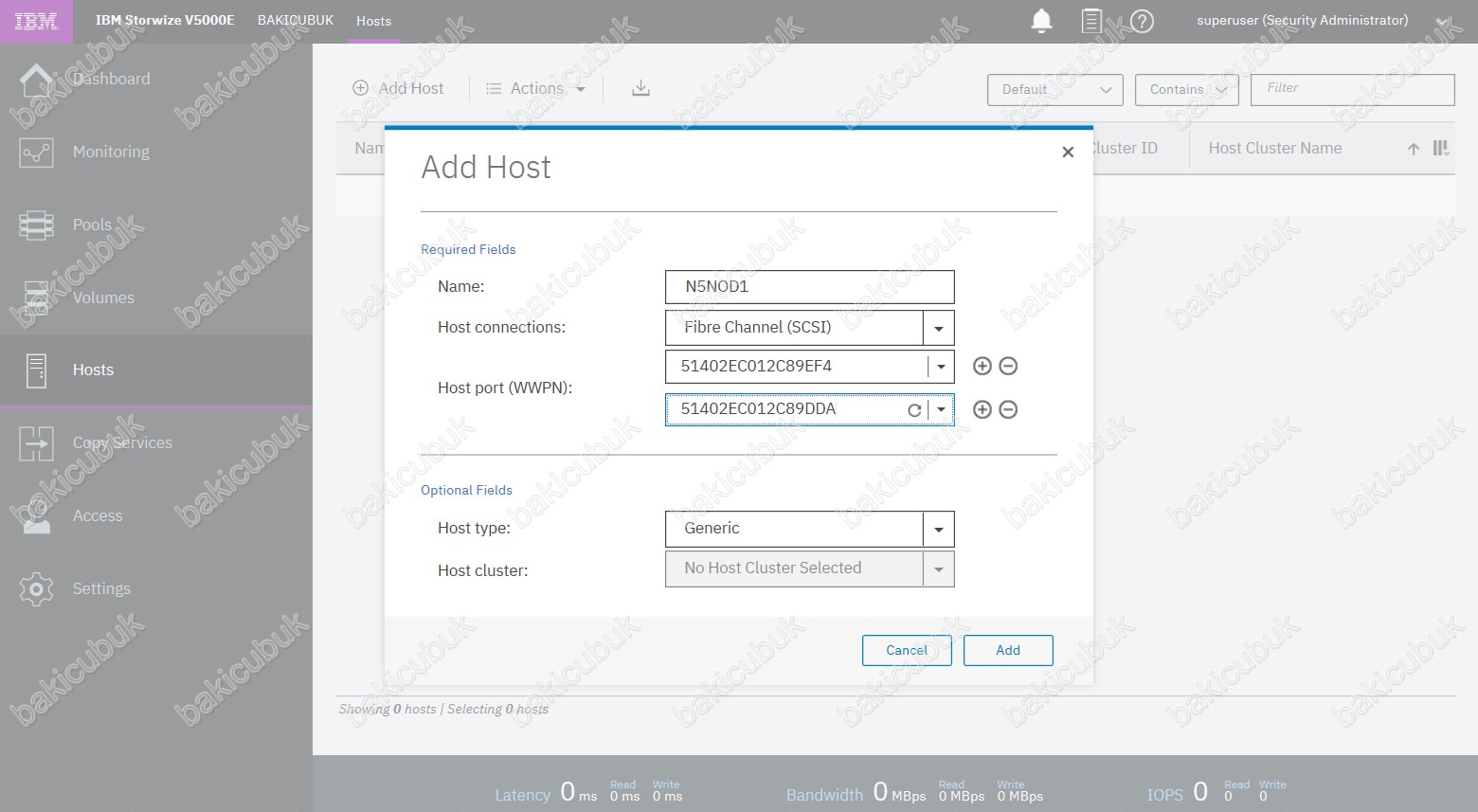Click the Latency performance indicator
Screen dimensions: 1478x812
click(x=588, y=792)
